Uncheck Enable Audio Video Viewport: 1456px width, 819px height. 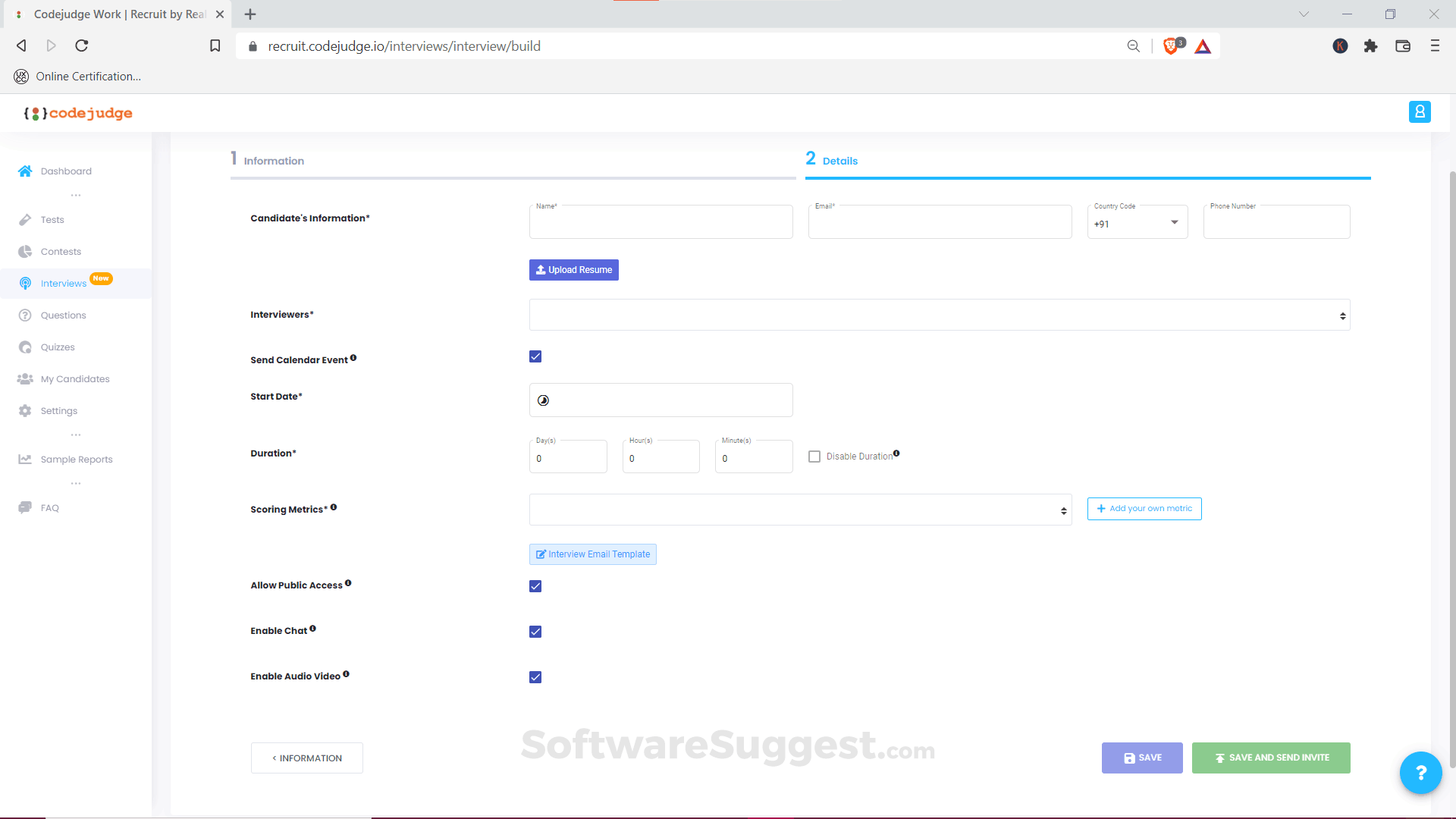[535, 676]
